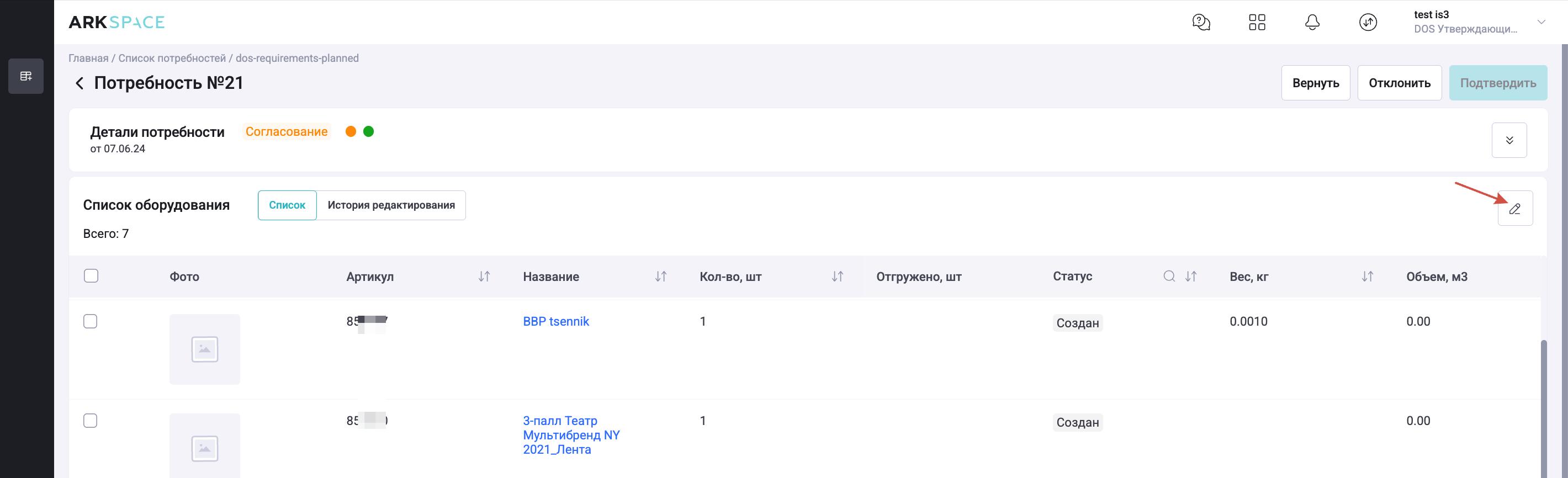Open the support chat icon
This screenshot has height=478, width=1568.
1200,23
